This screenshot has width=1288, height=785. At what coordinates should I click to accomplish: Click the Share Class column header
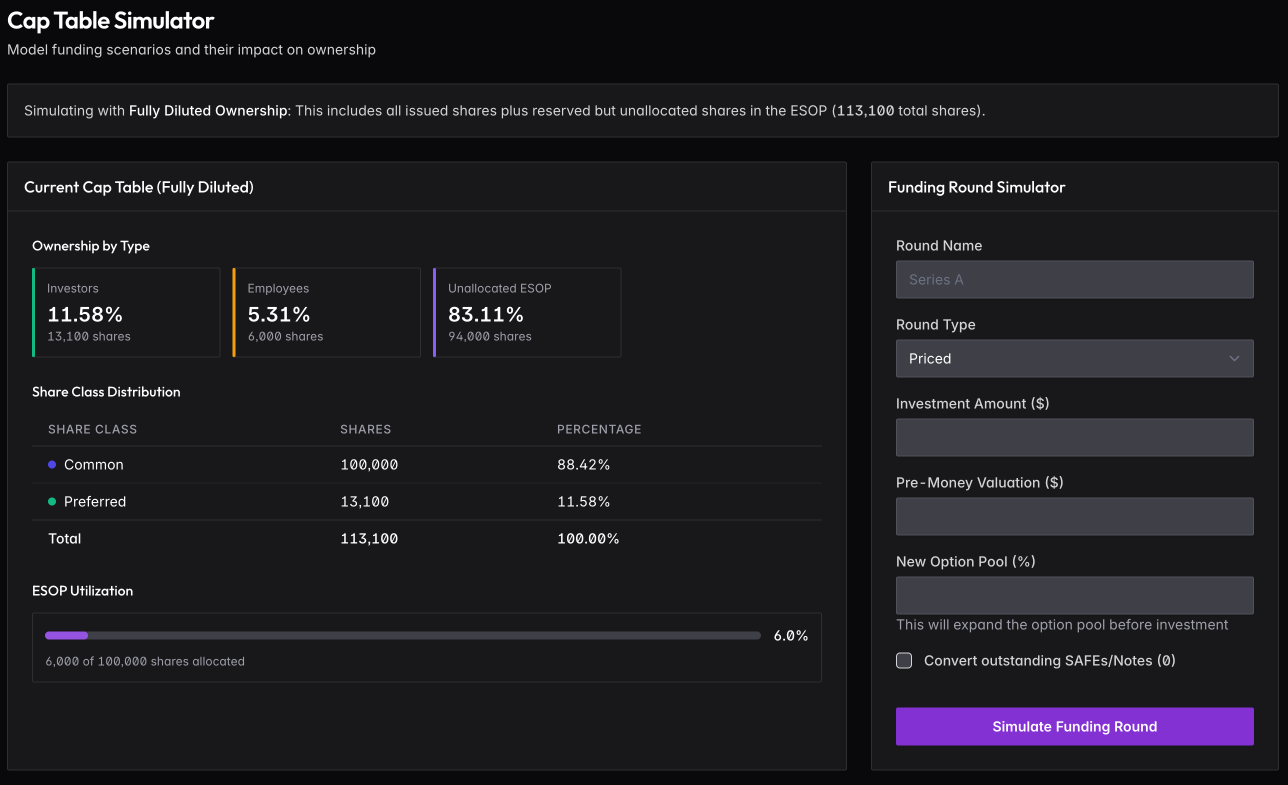pos(92,429)
